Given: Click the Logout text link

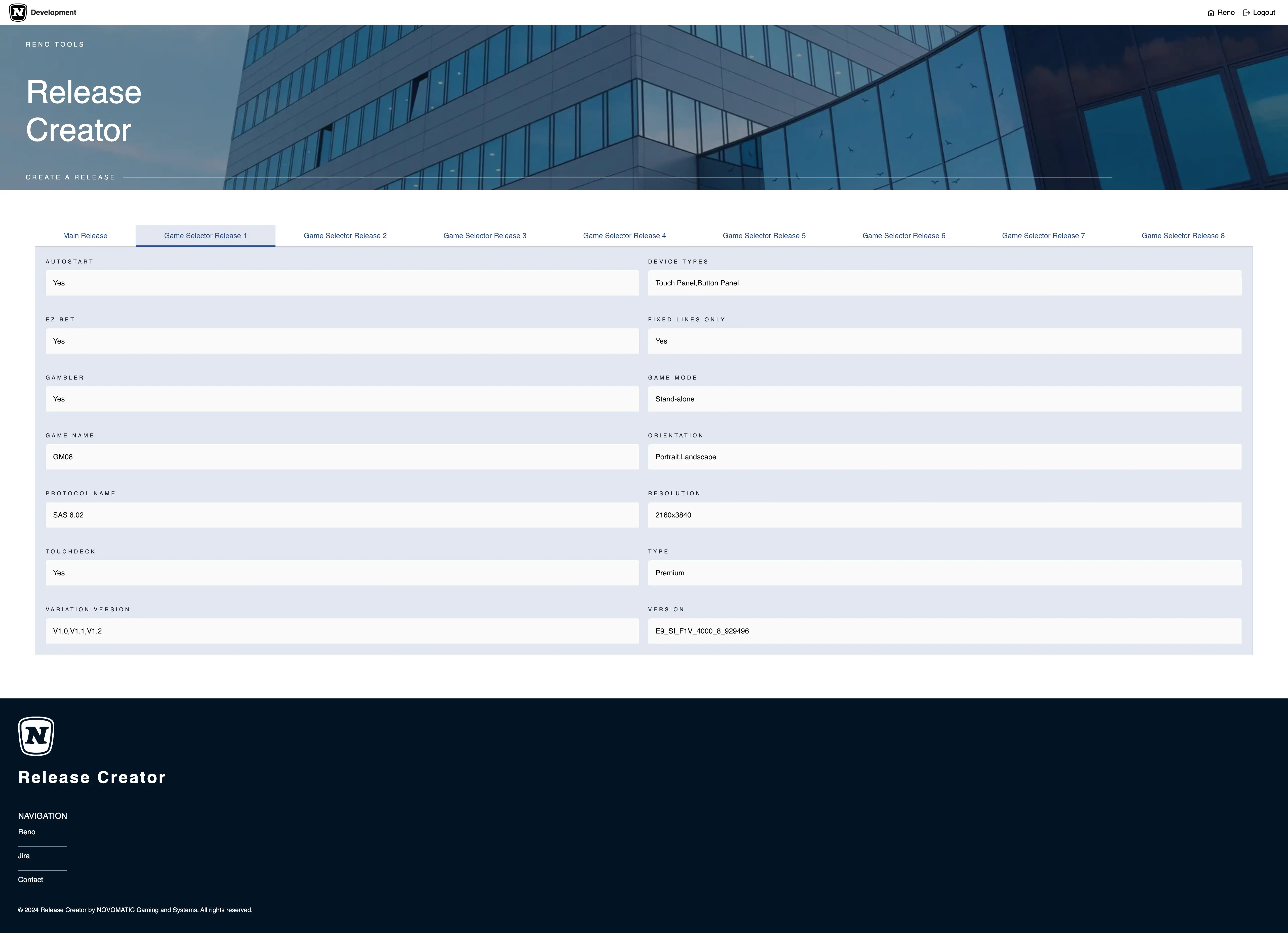Looking at the screenshot, I should [x=1264, y=13].
